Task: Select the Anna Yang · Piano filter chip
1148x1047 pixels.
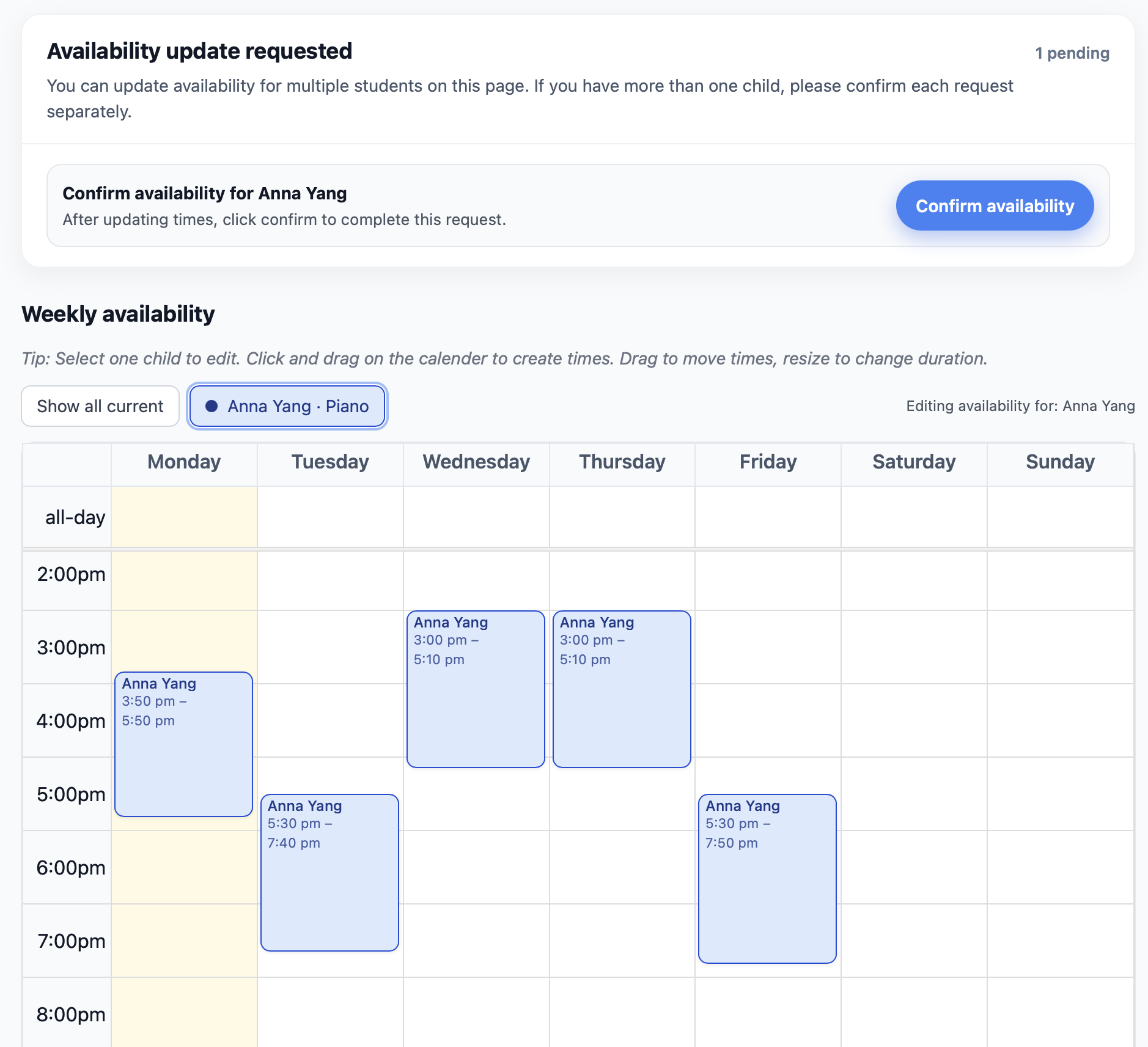Action: coord(287,405)
